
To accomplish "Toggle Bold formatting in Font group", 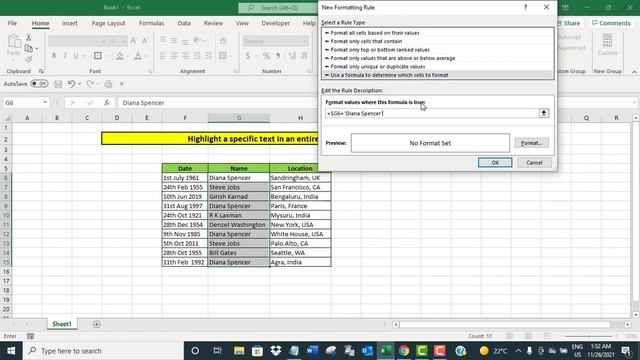I will point(54,56).
